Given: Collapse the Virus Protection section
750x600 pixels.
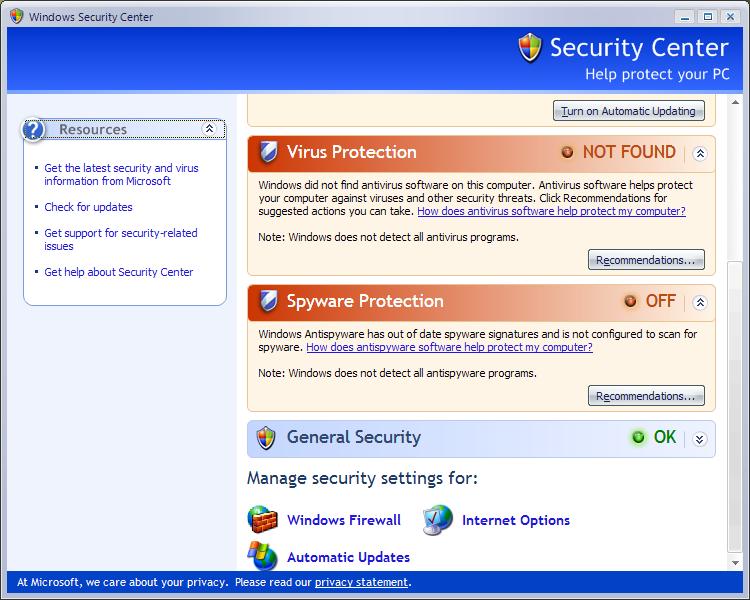Looking at the screenshot, I should click(700, 153).
